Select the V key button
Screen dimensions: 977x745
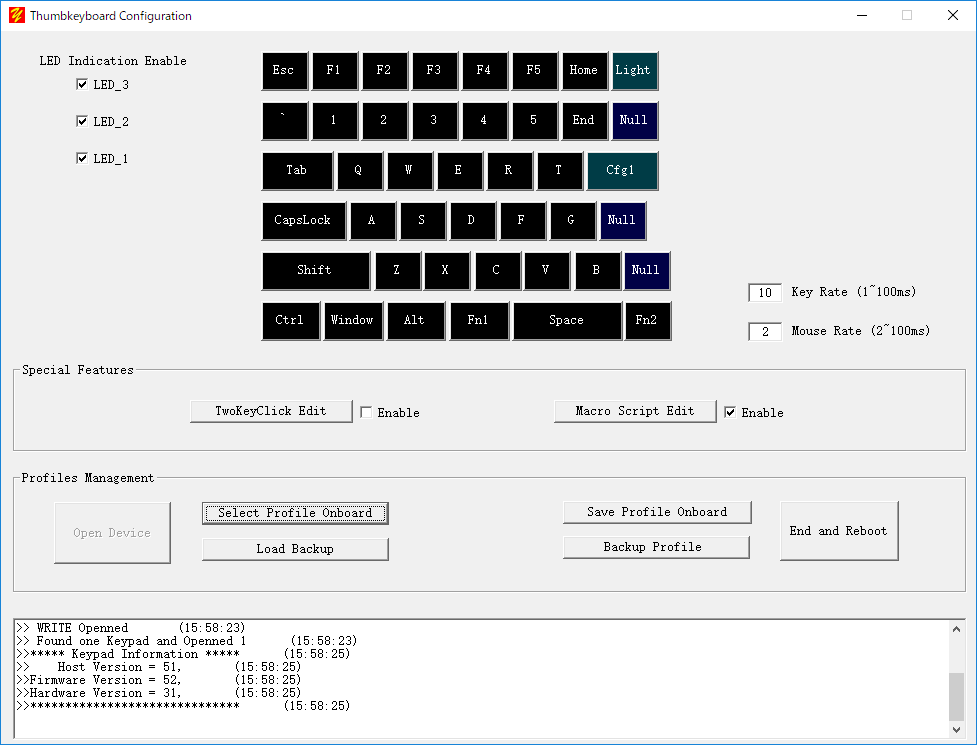click(547, 271)
